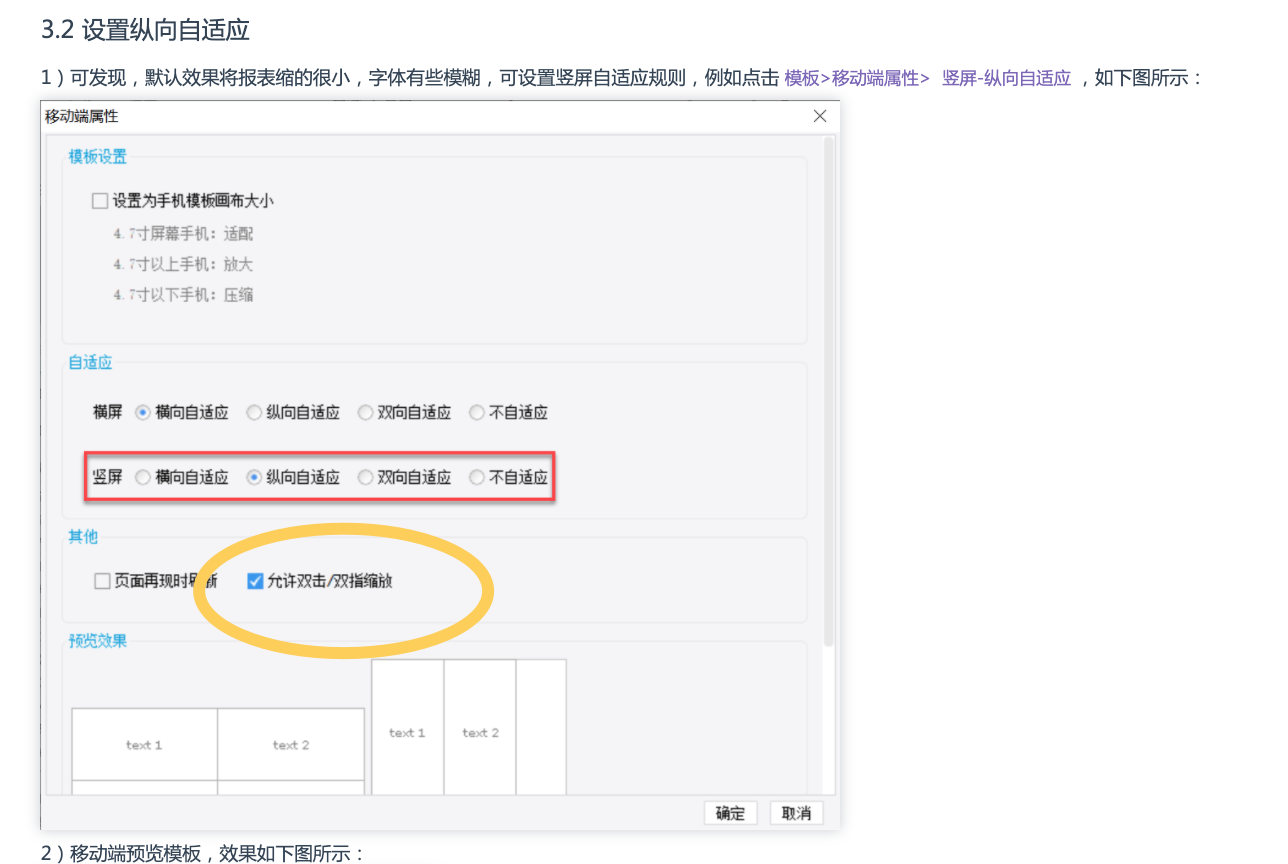Image resolution: width=1288 pixels, height=864 pixels.
Task: Click the 模板设置 section label
Action: click(x=98, y=156)
